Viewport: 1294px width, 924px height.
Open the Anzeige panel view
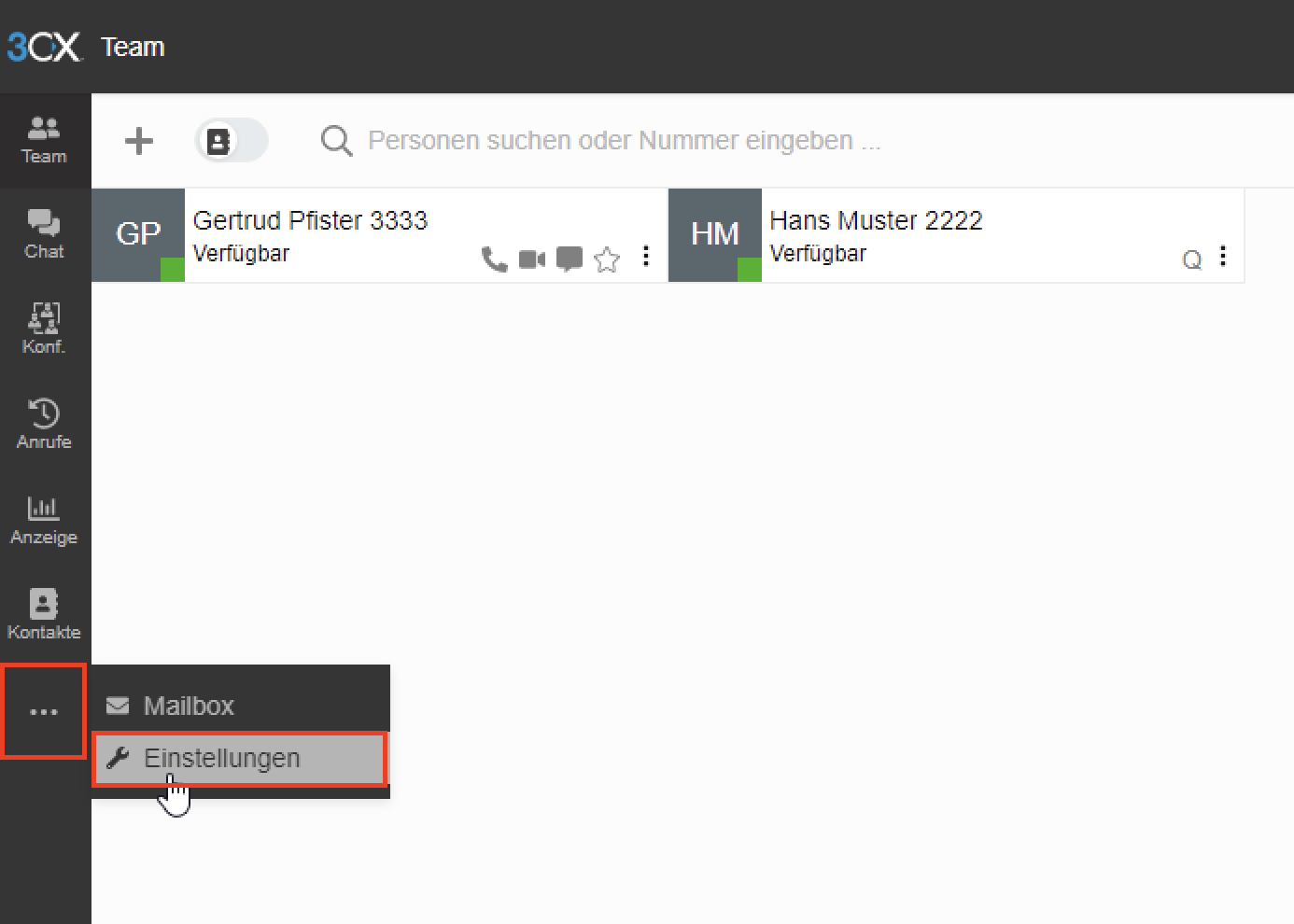tap(44, 520)
